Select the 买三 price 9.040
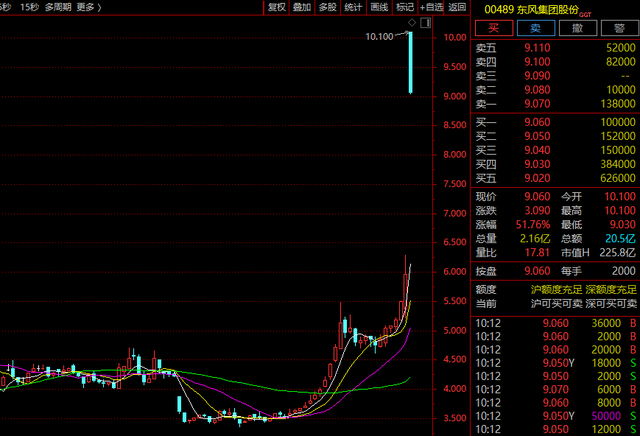This screenshot has width=640, height=436. [x=537, y=150]
